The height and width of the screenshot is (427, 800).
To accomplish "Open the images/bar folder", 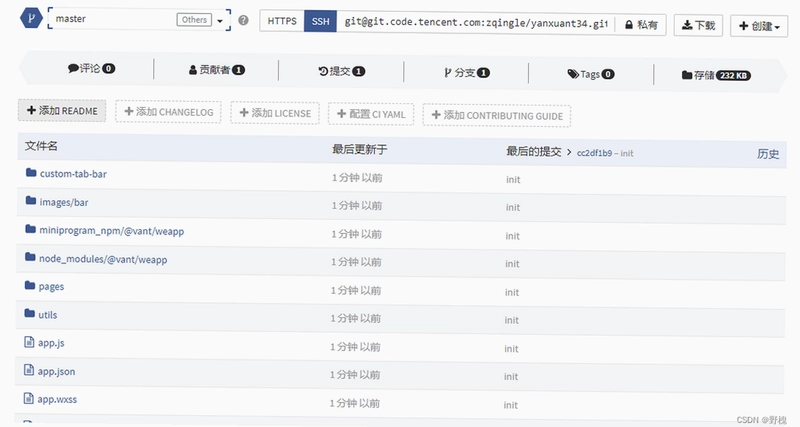I will click(64, 203).
